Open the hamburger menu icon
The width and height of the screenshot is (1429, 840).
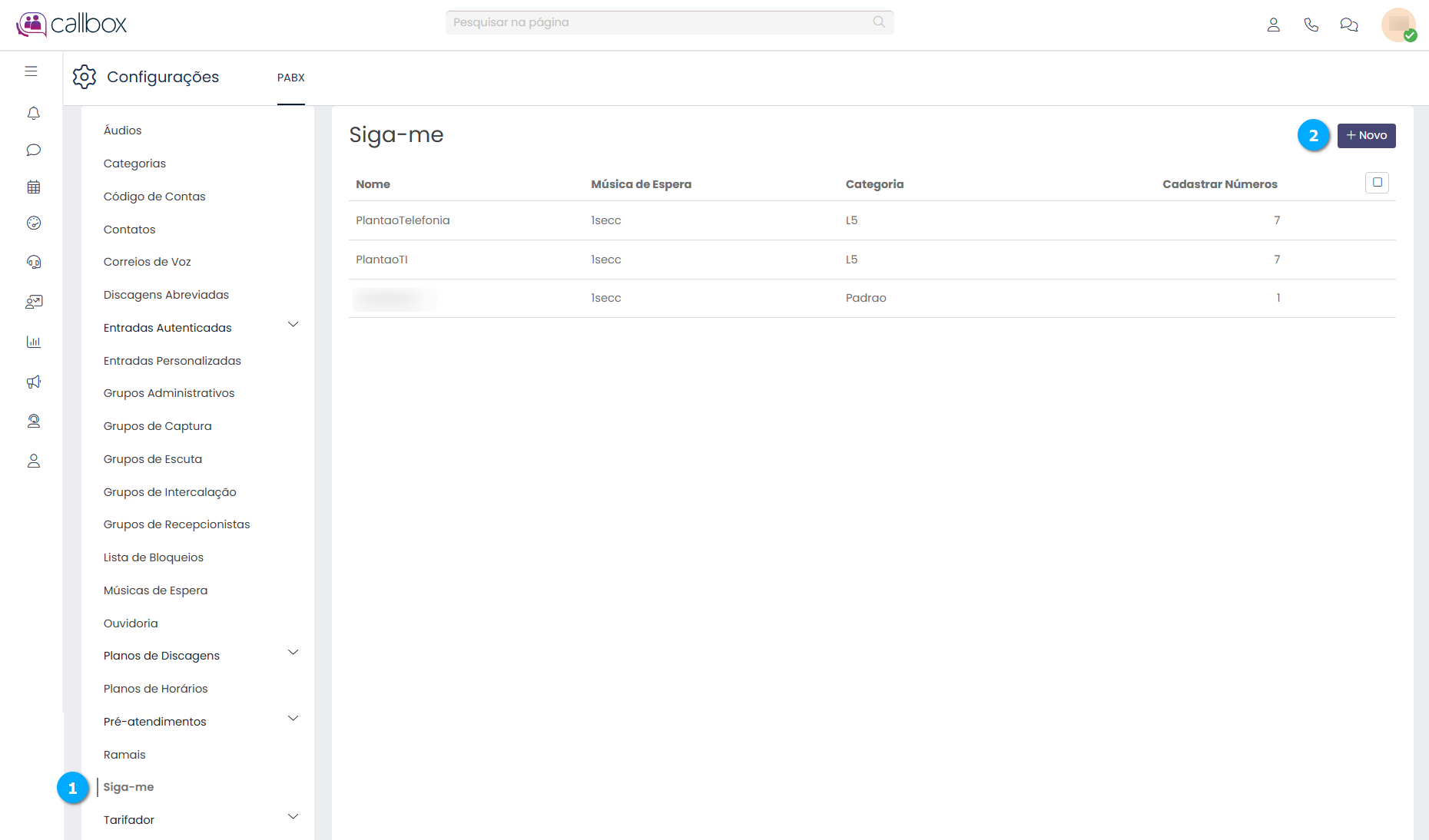pyautogui.click(x=31, y=71)
